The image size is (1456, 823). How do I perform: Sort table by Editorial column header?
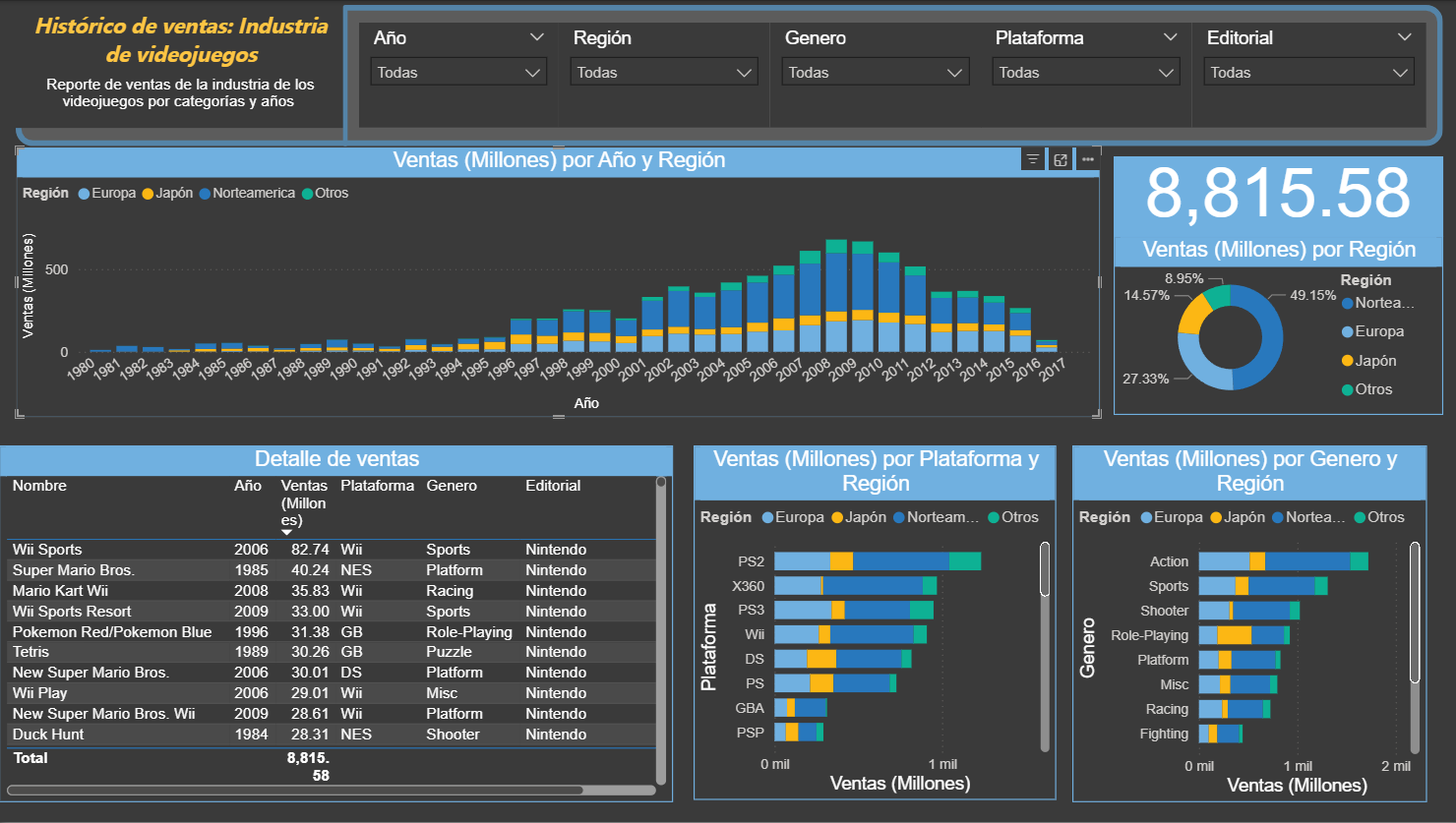click(x=553, y=486)
